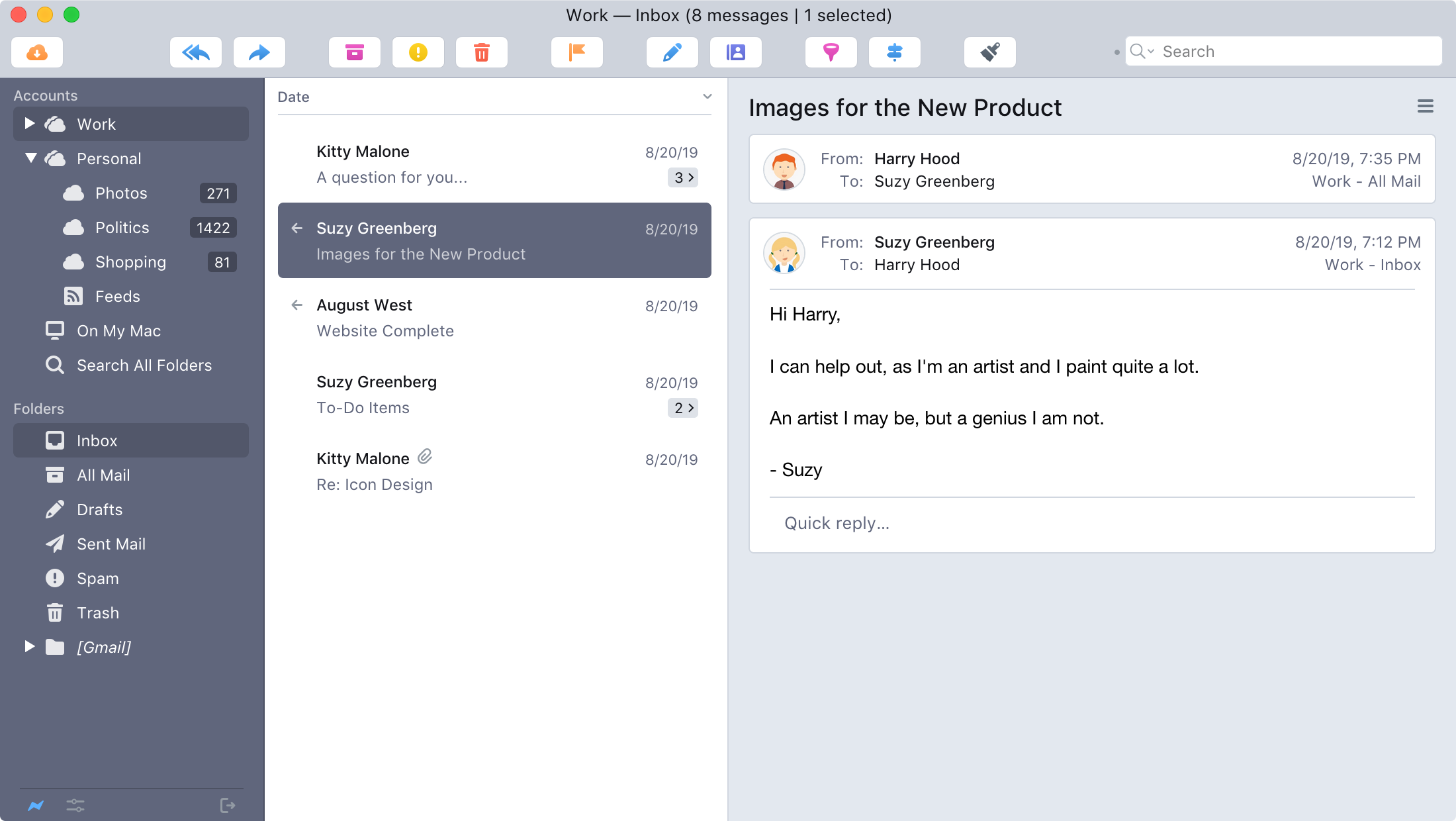Expand the [Gmail] folder triangle

30,647
